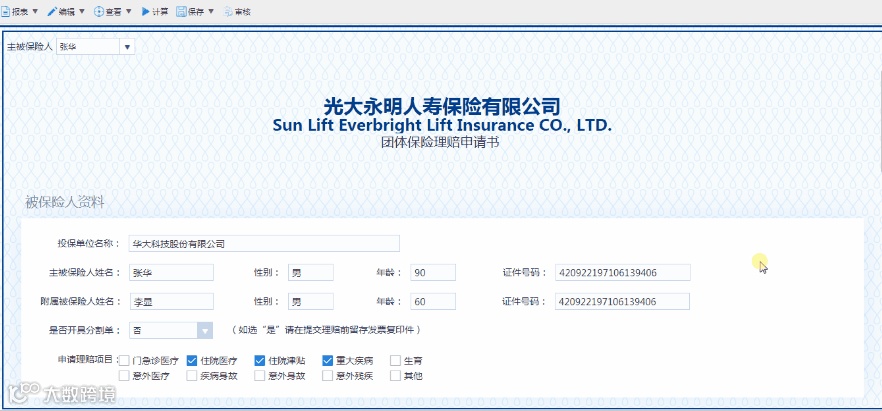Click the 审核 toolbar label
Image resolution: width=882 pixels, height=411 pixels.
[242, 12]
